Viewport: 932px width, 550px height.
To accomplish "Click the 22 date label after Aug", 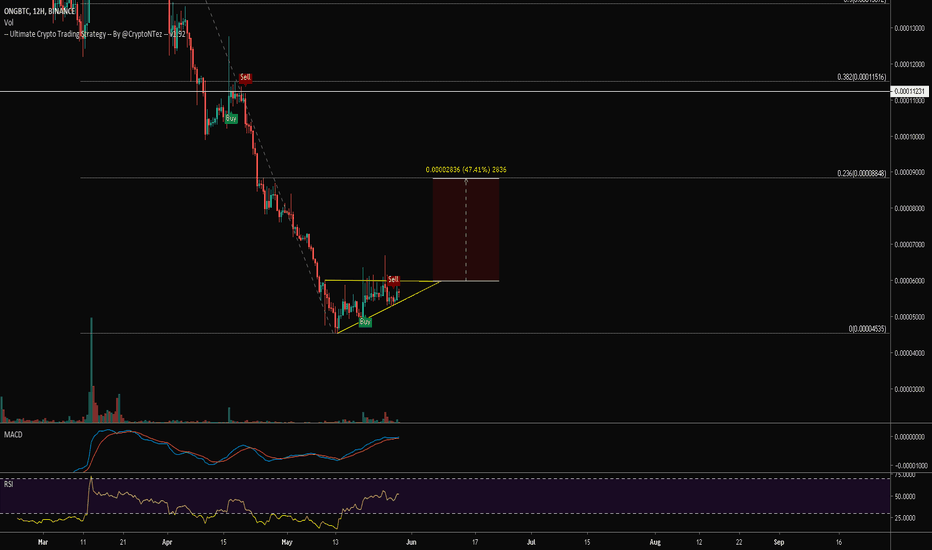I will [739, 542].
